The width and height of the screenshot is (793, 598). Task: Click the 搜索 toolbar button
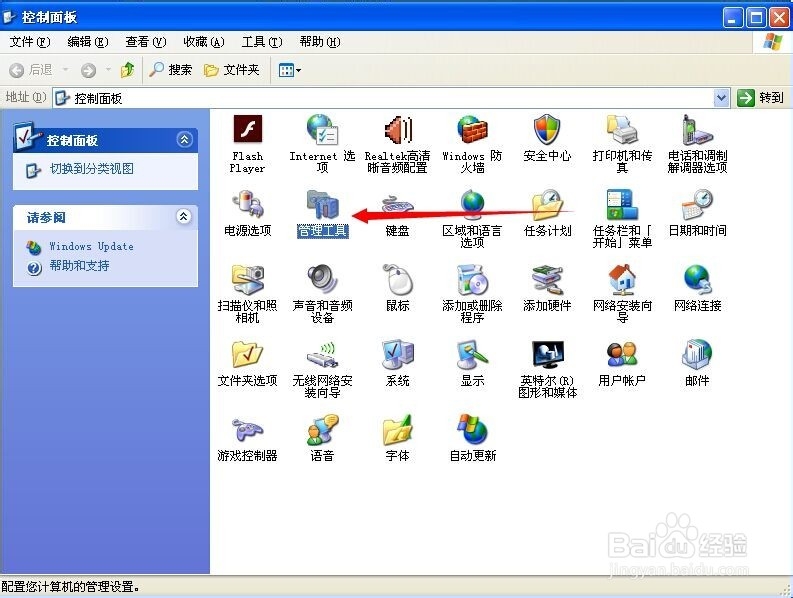tap(170, 70)
